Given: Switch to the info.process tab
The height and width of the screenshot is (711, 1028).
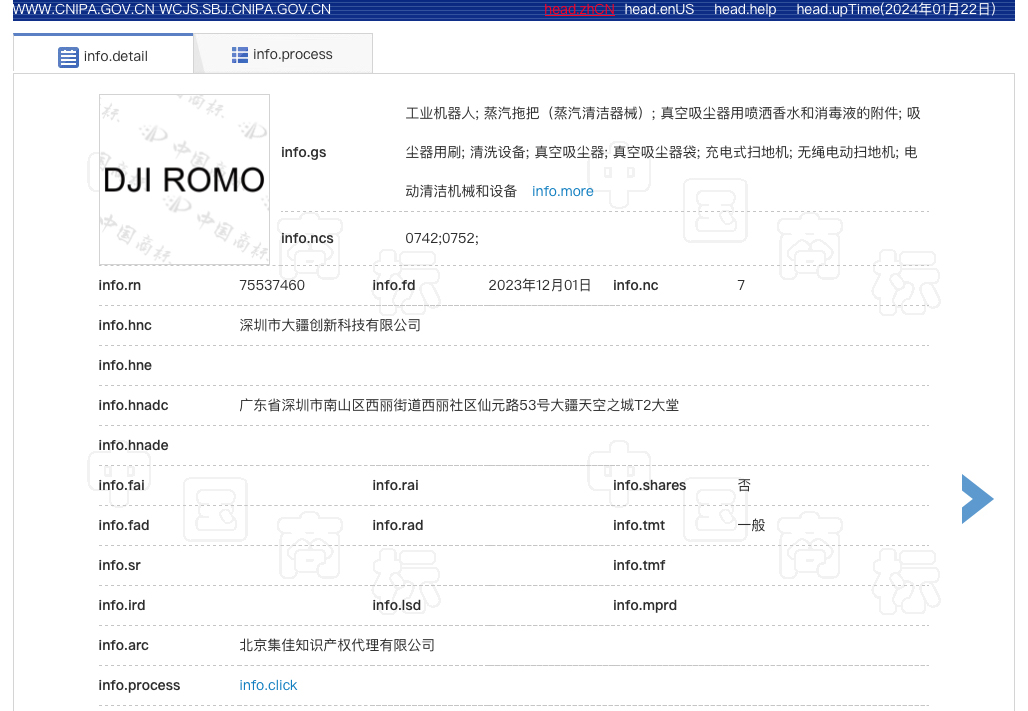Looking at the screenshot, I should click(x=283, y=54).
